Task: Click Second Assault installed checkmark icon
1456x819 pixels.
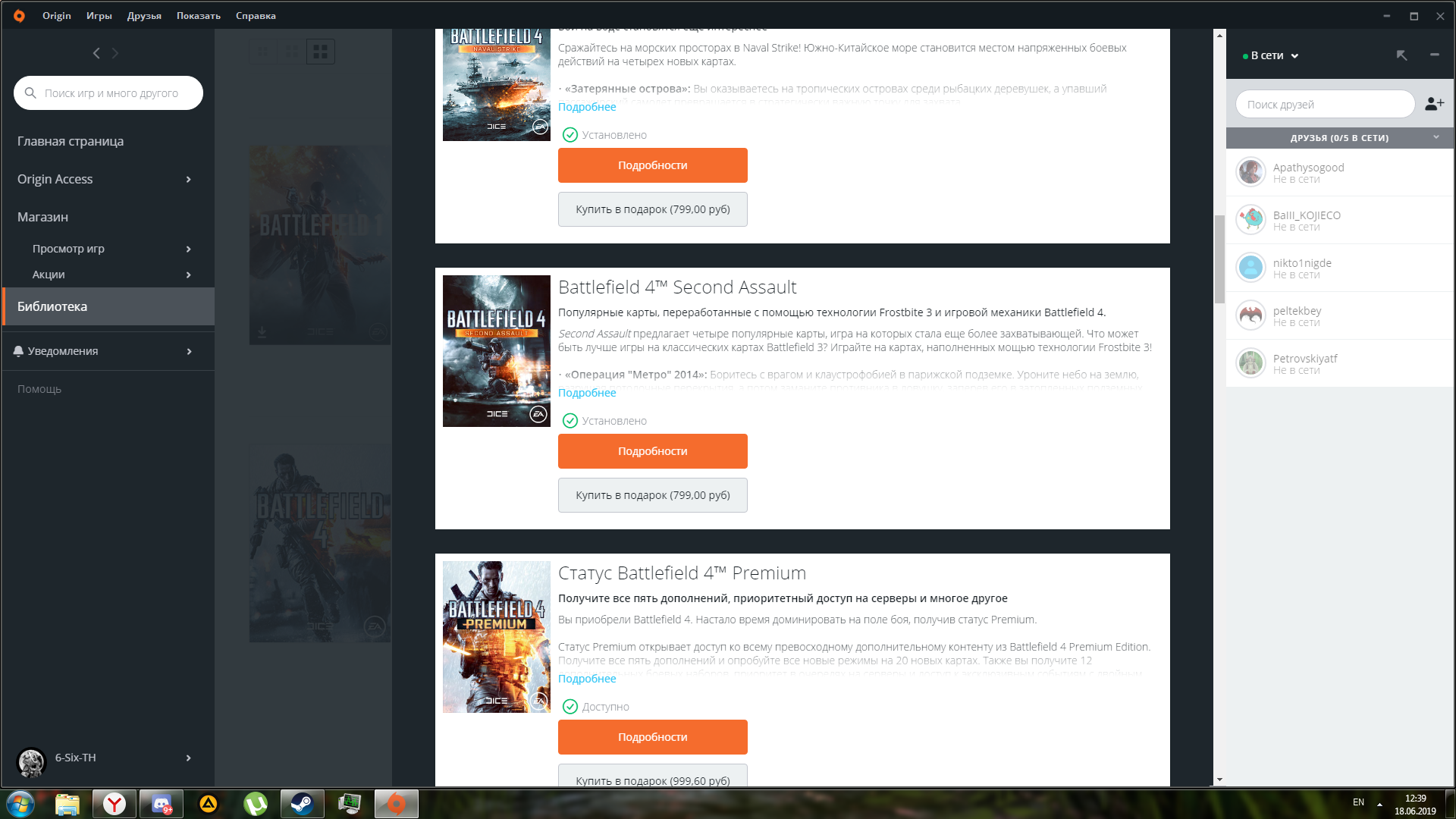Action: [570, 421]
